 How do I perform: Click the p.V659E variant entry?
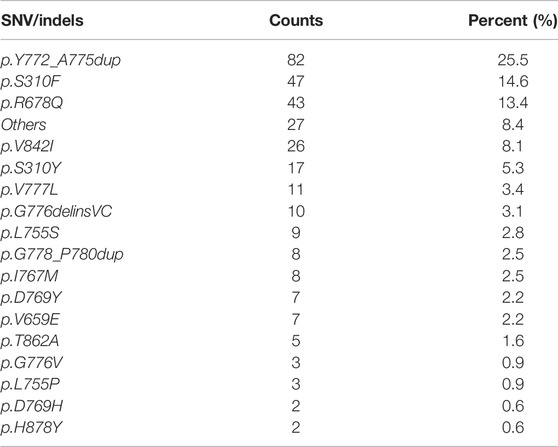30,319
